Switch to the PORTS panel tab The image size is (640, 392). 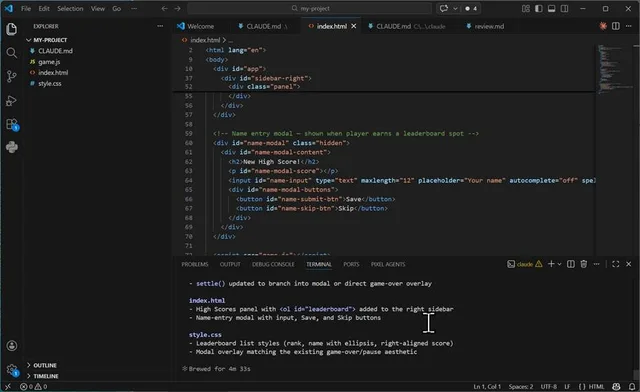point(351,264)
